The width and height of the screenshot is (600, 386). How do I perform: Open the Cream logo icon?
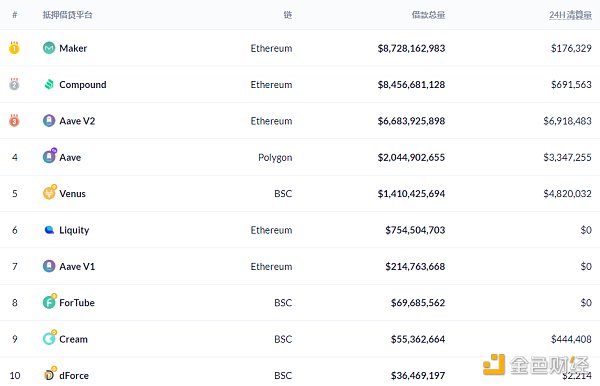click(50, 337)
